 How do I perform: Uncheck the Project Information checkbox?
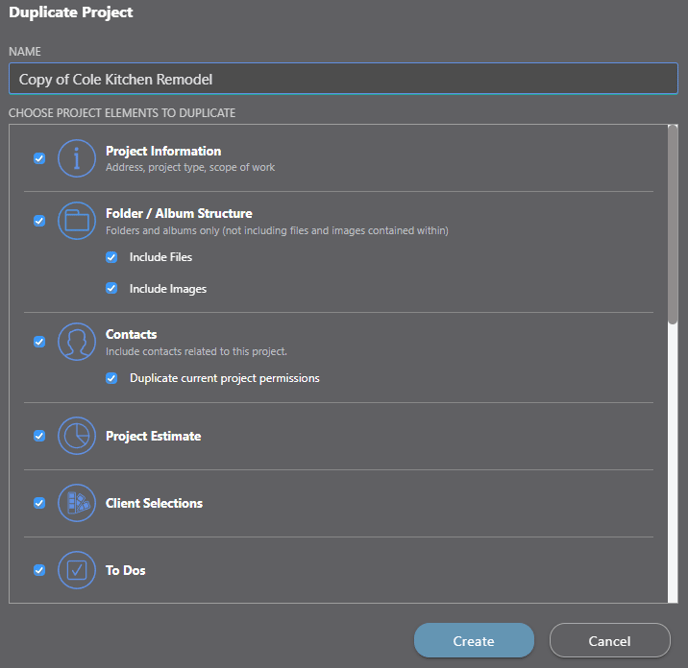39,158
